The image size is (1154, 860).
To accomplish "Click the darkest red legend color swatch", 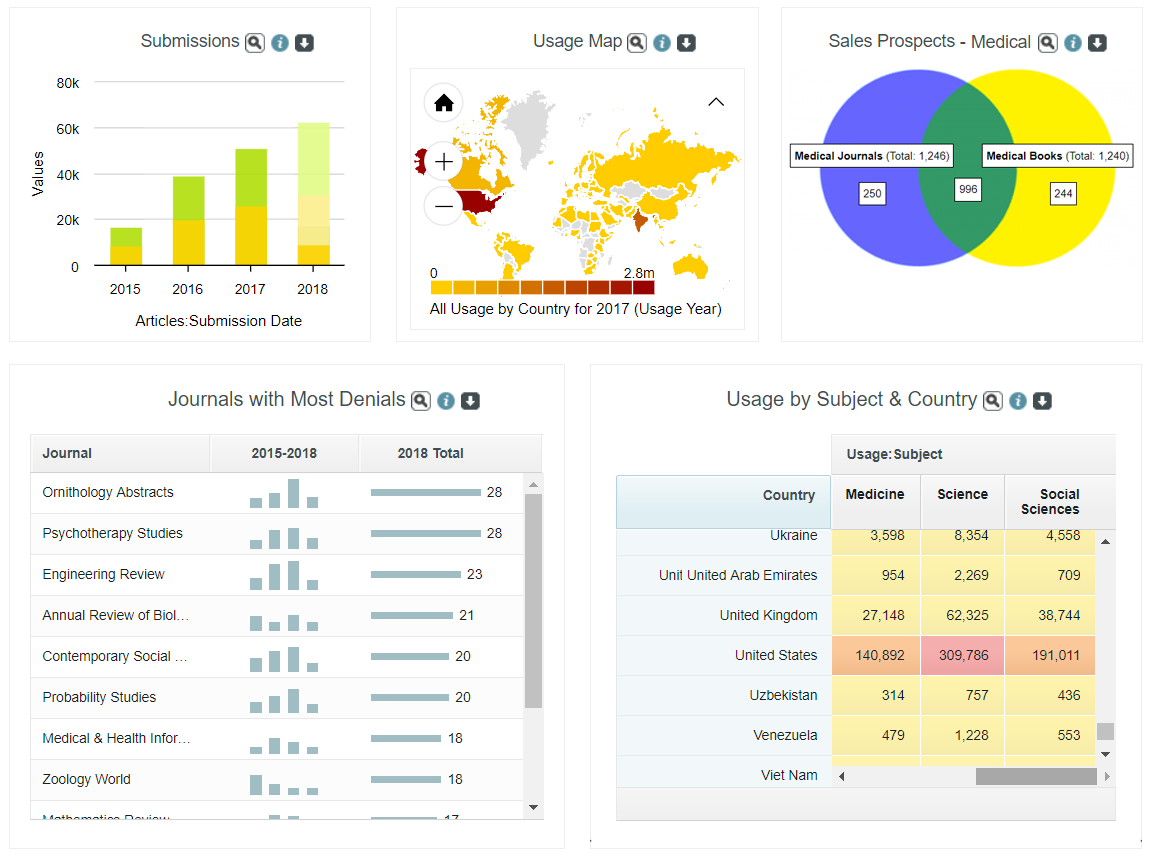I will pos(643,287).
